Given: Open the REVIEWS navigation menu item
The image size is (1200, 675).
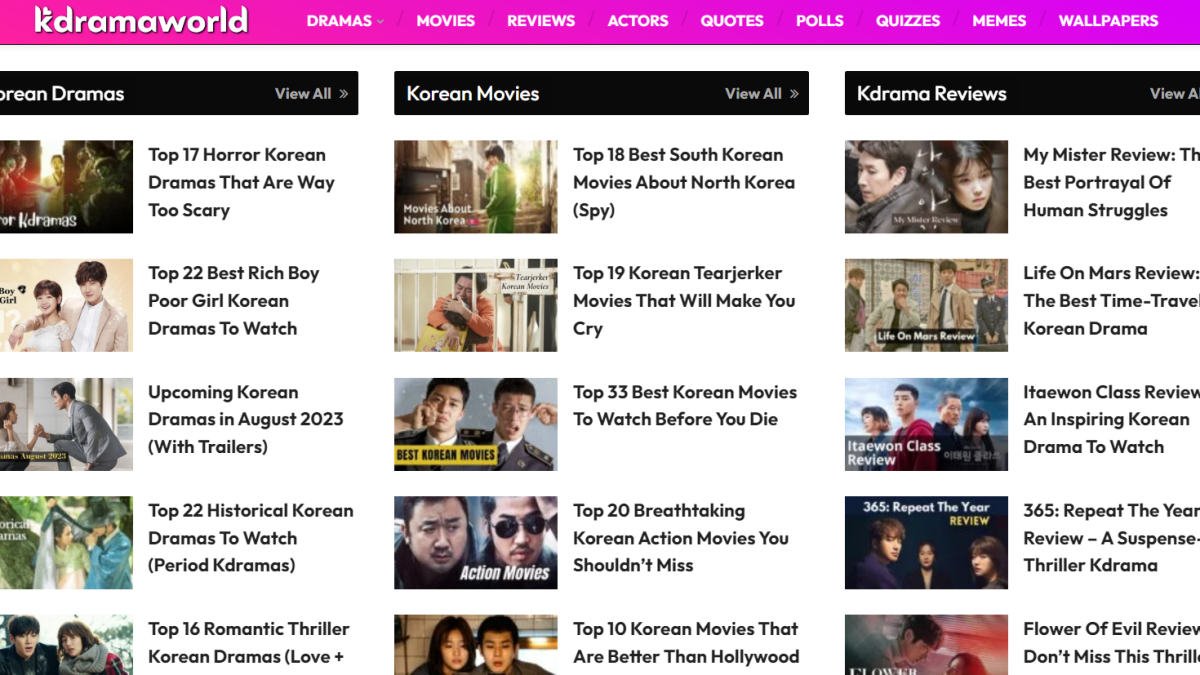Looking at the screenshot, I should point(541,19).
